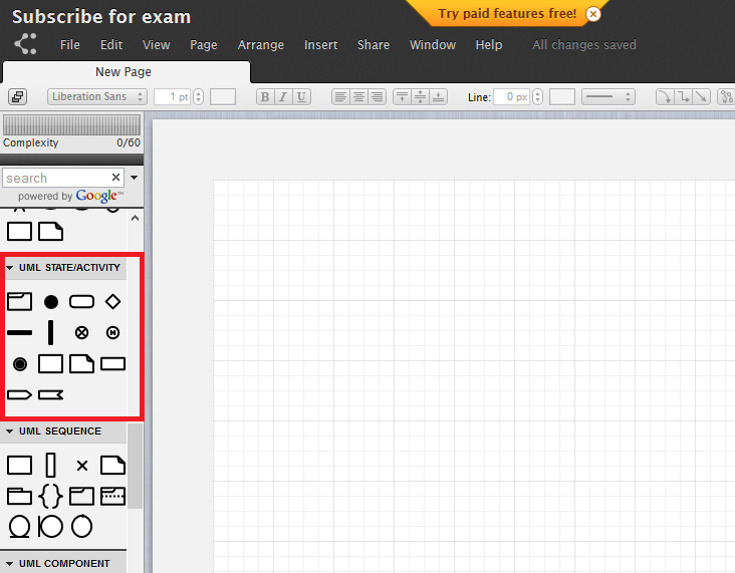Open the line style dropdown
735x573 pixels.
click(x=608, y=97)
